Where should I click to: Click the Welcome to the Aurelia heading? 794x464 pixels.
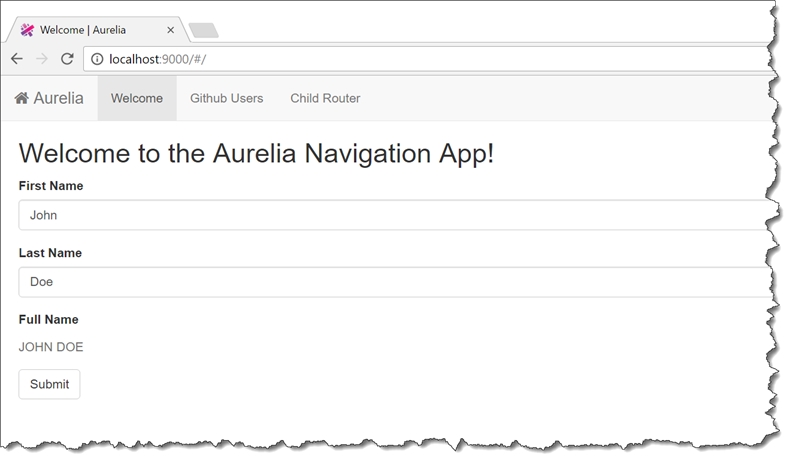[x=256, y=153]
